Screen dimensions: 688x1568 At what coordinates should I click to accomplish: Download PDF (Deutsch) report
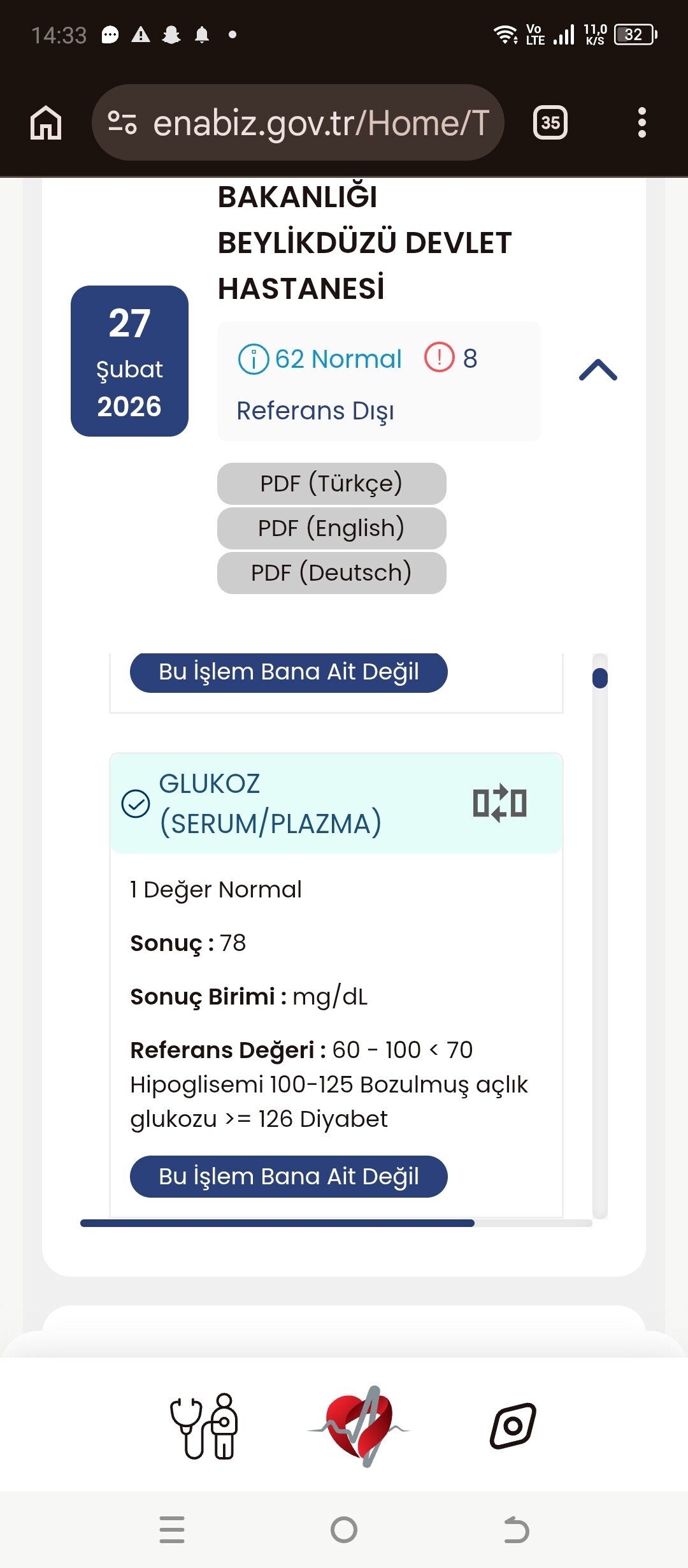pyautogui.click(x=331, y=573)
